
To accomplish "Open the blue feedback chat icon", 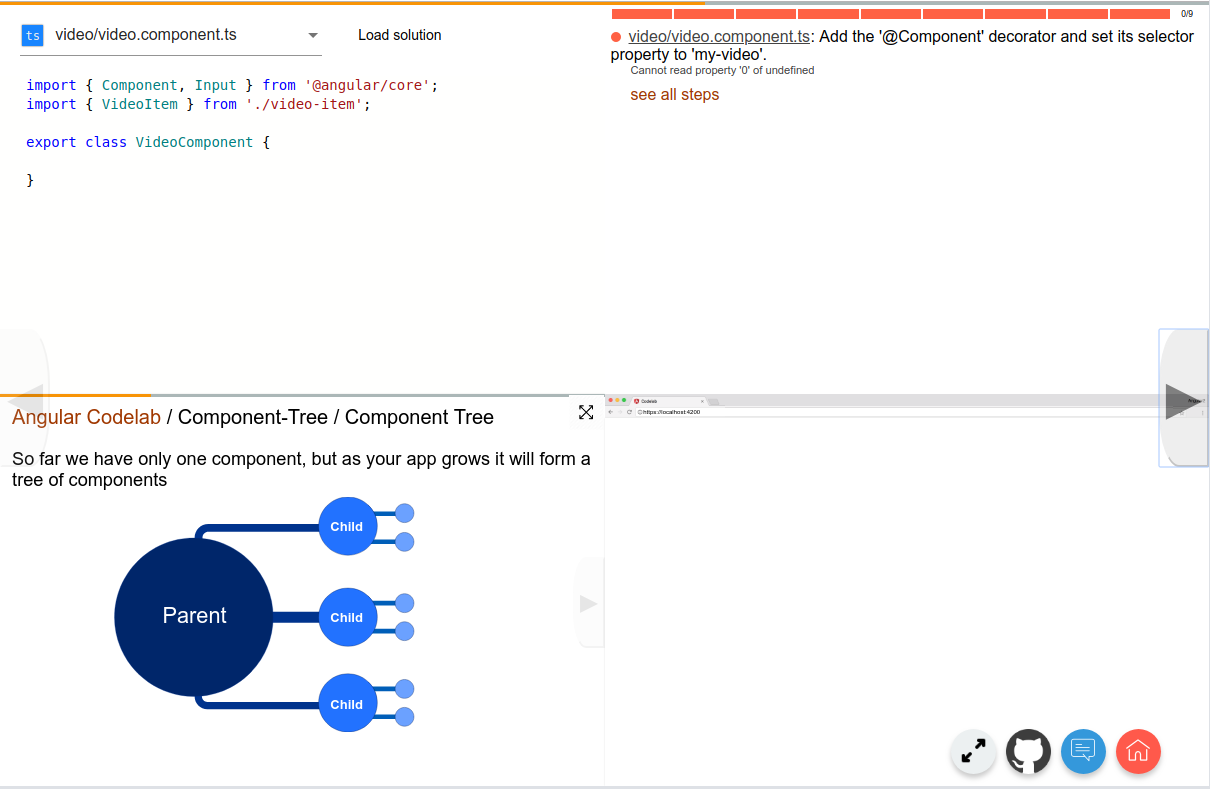I will coord(1083,751).
